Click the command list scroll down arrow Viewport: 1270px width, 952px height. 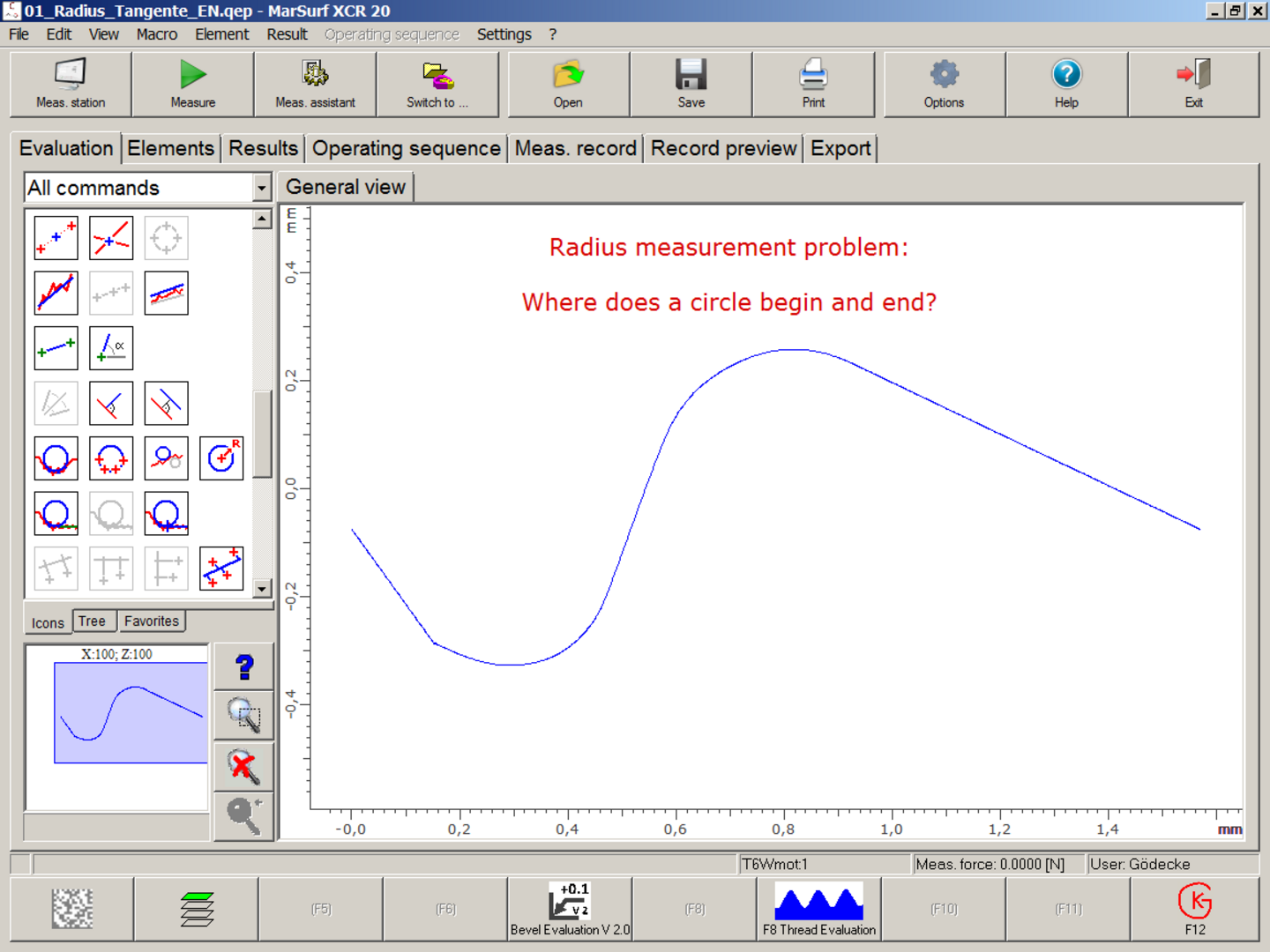pyautogui.click(x=262, y=588)
